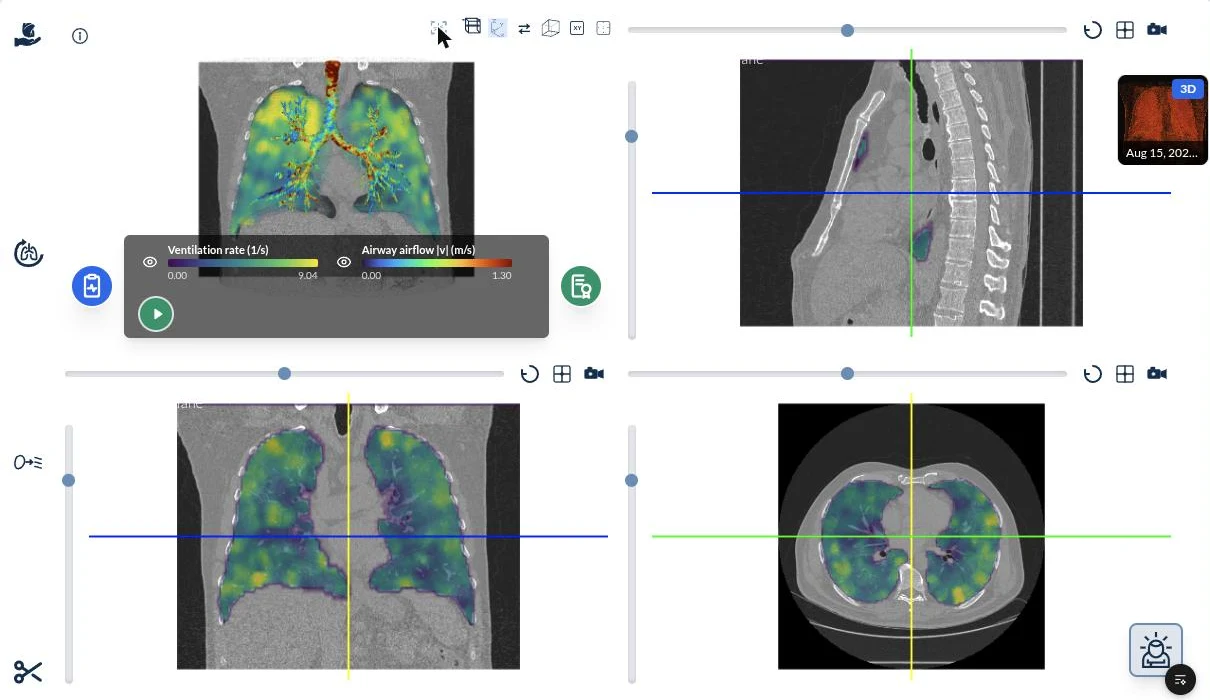Toggle Ventilation rate visibility eye
The height and width of the screenshot is (700, 1210).
coord(150,262)
